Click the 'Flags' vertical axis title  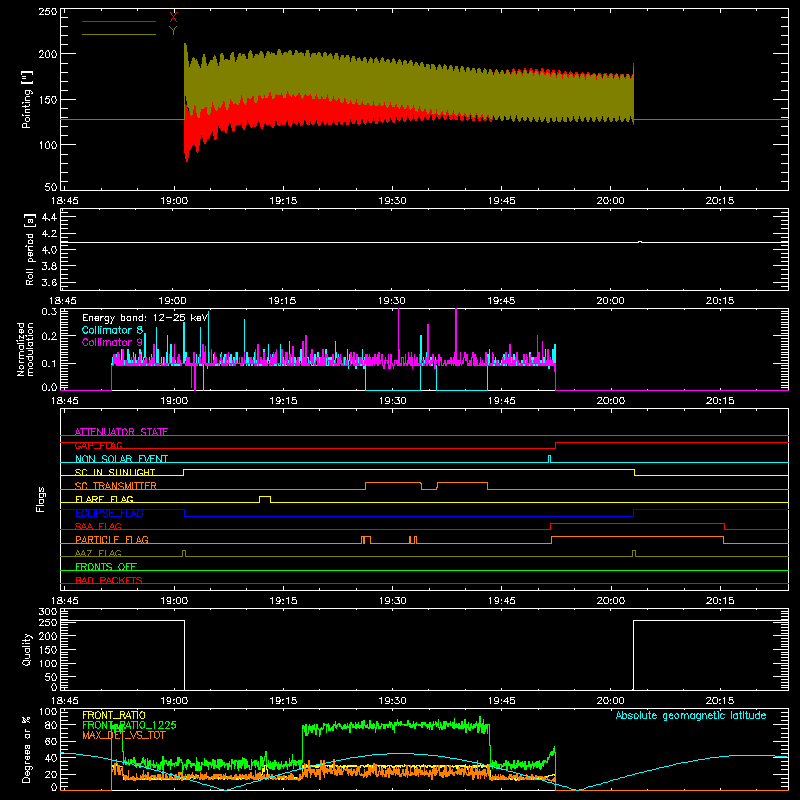tap(40, 499)
